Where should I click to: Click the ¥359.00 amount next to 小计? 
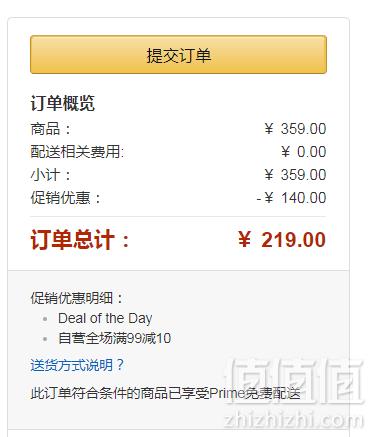[x=295, y=175]
